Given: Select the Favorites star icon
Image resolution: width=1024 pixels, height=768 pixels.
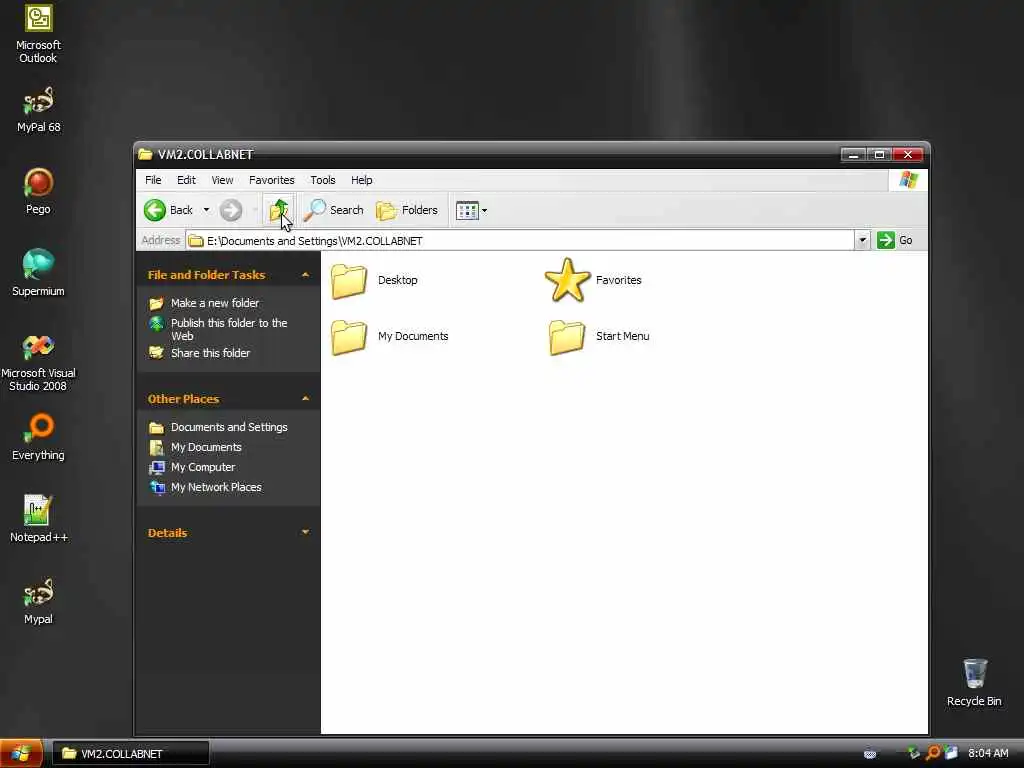Looking at the screenshot, I should (567, 280).
